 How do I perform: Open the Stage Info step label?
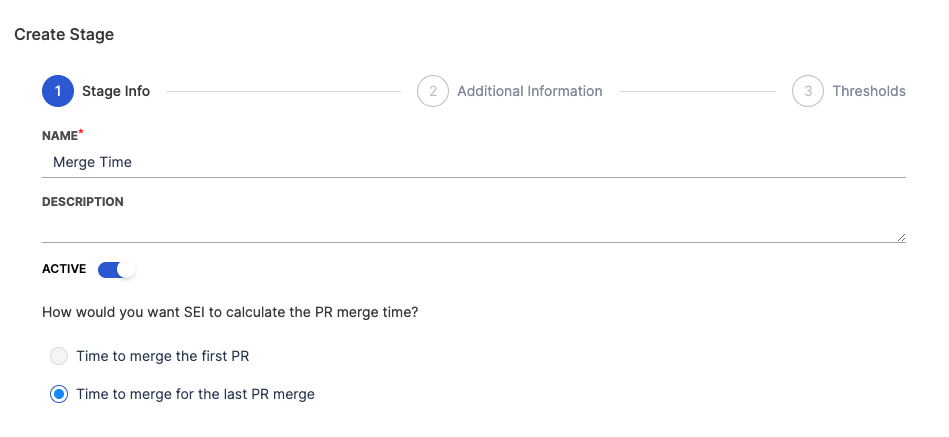pyautogui.click(x=116, y=91)
